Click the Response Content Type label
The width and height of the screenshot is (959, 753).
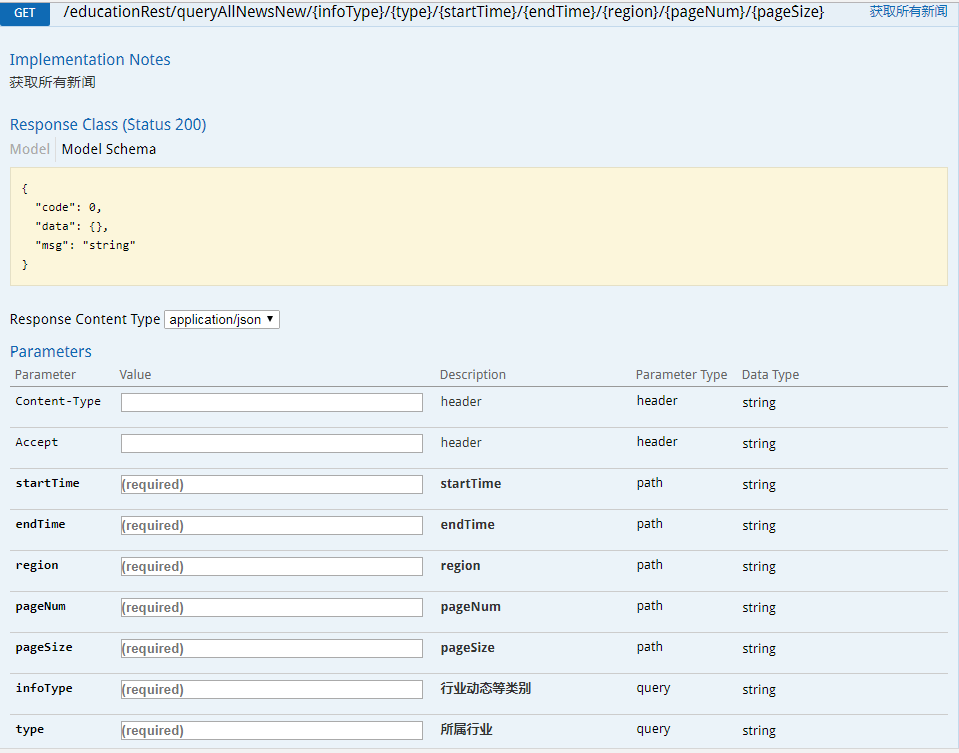pyautogui.click(x=85, y=319)
